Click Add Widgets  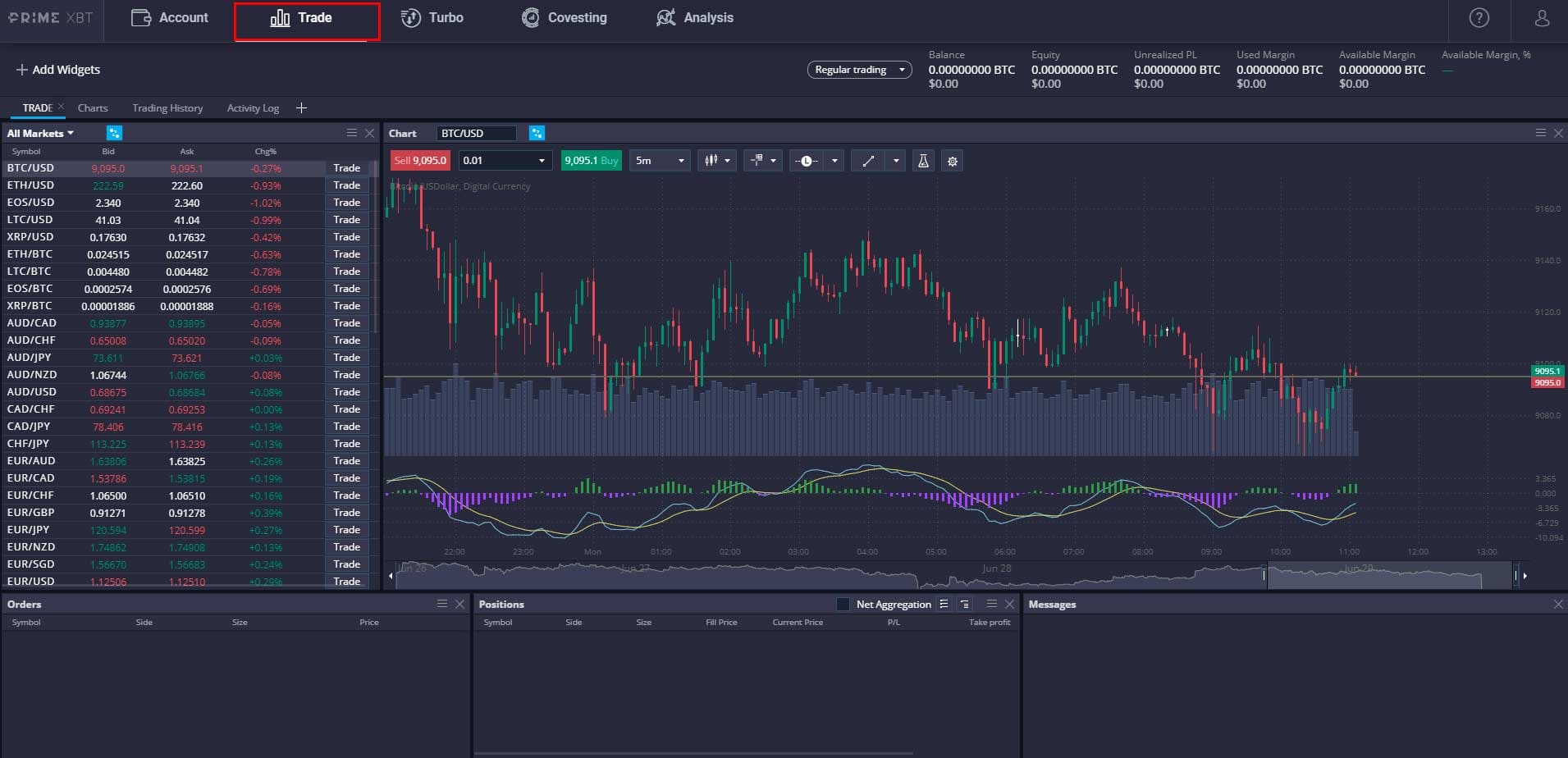tap(58, 70)
